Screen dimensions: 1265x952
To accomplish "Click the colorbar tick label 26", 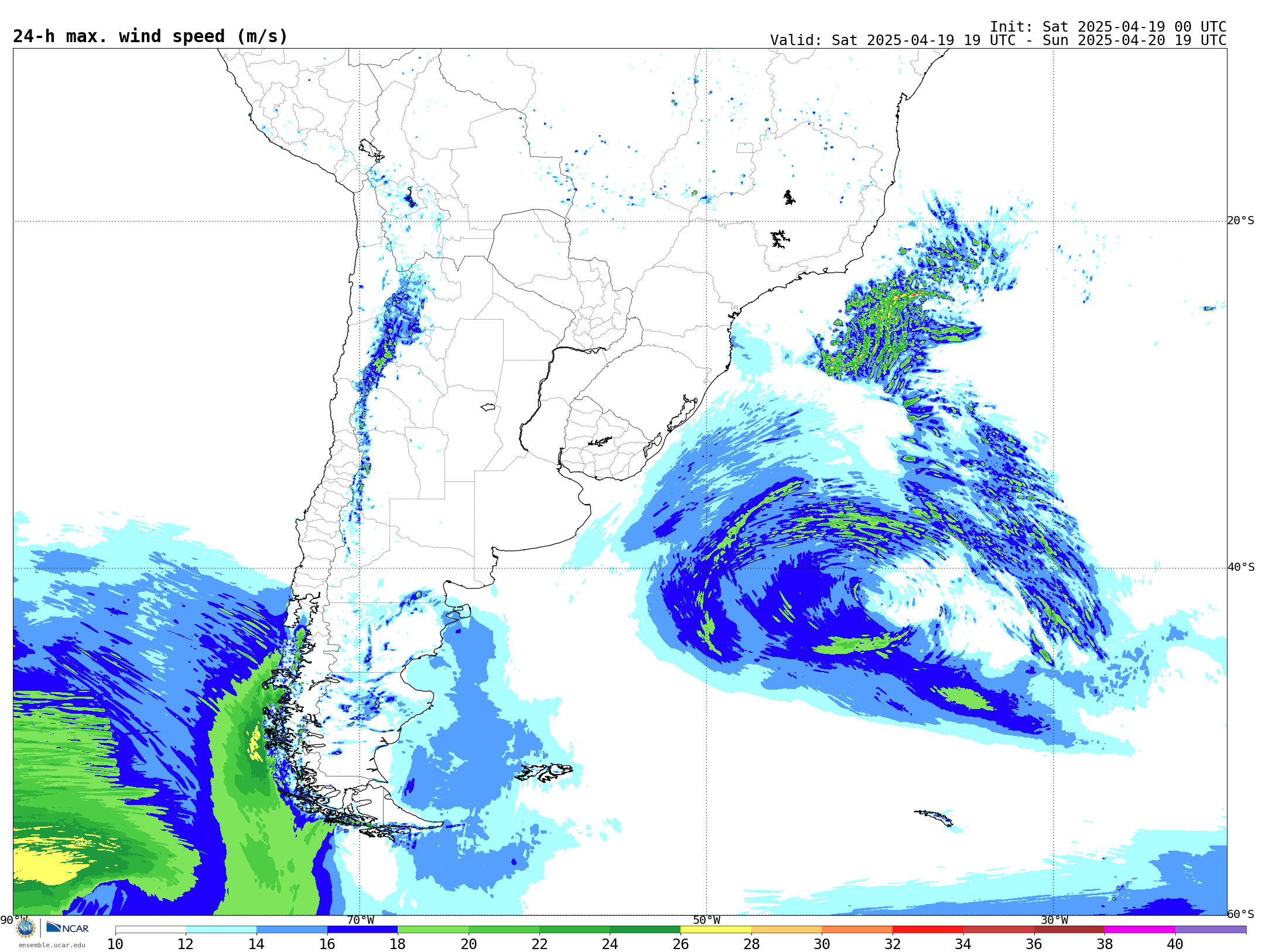I will coord(681,944).
